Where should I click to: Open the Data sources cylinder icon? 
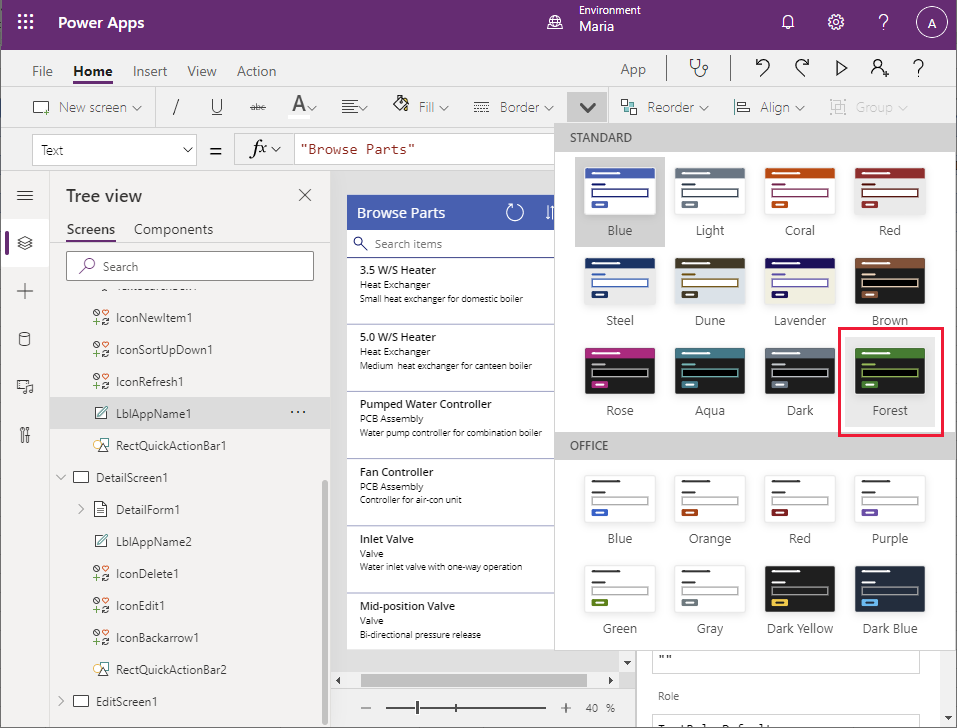click(25, 339)
